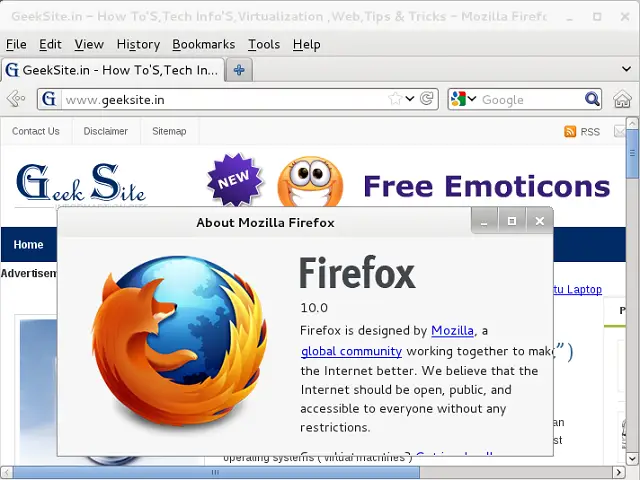Click the purple NEW badge in the banner
The height and width of the screenshot is (480, 640).
coord(235,179)
